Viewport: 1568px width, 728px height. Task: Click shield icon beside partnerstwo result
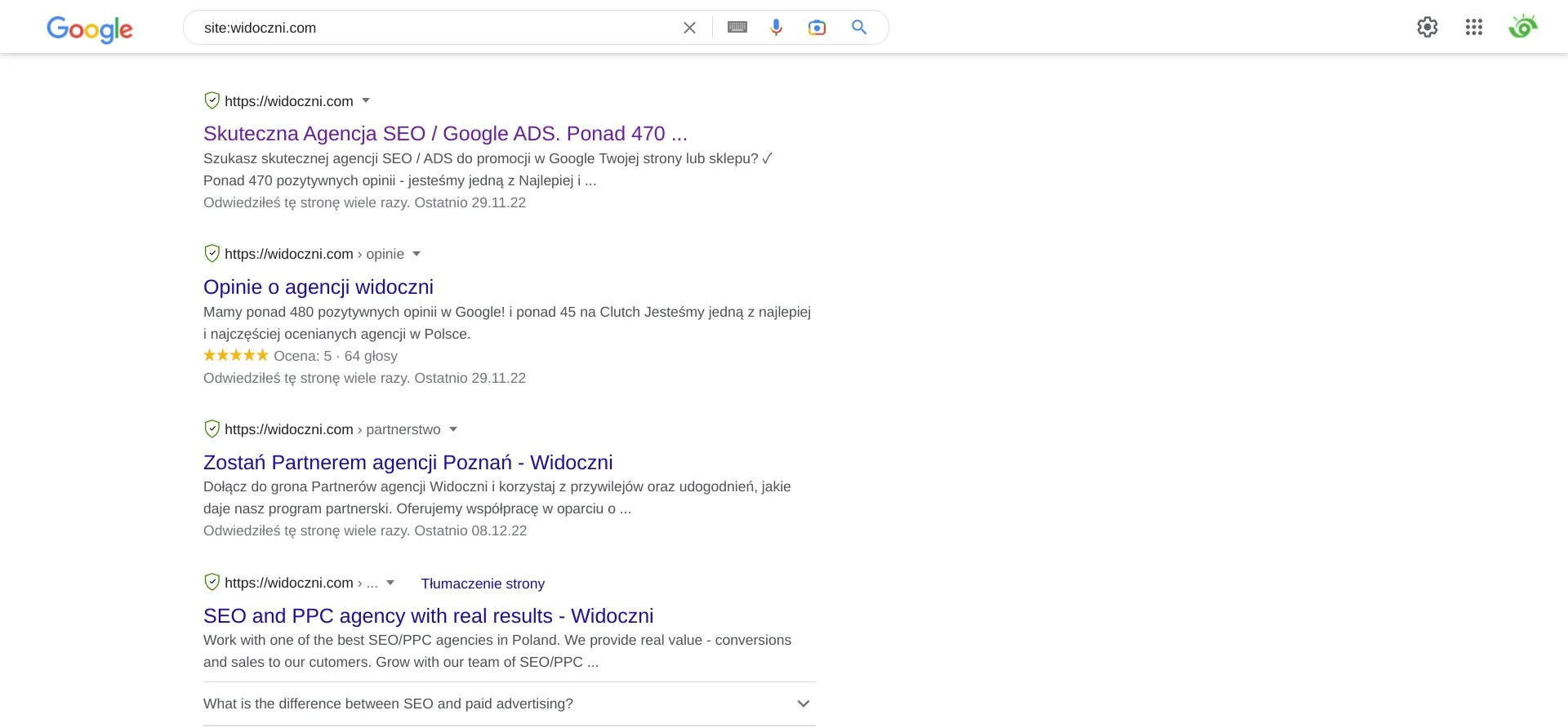[212, 428]
